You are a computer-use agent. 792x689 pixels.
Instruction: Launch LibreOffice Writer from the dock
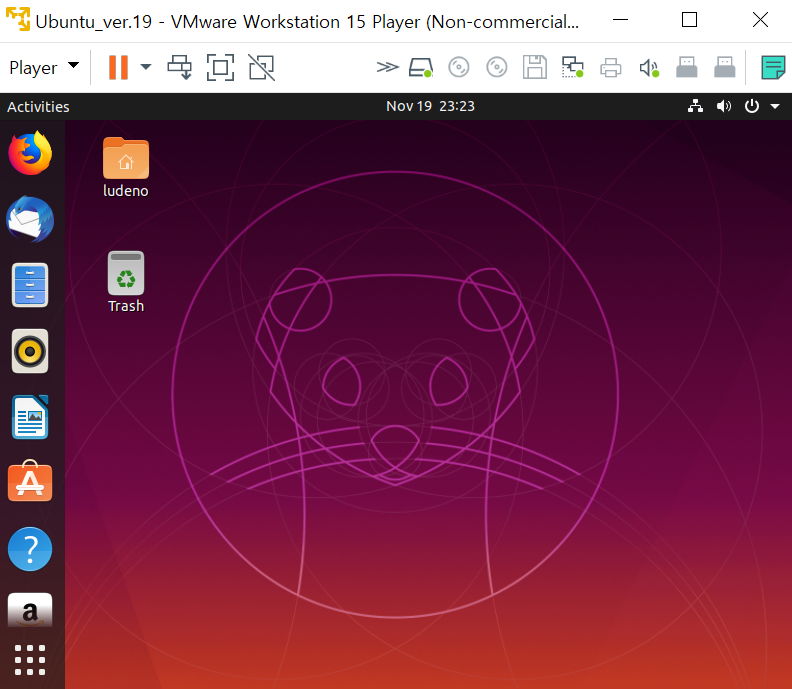click(30, 417)
